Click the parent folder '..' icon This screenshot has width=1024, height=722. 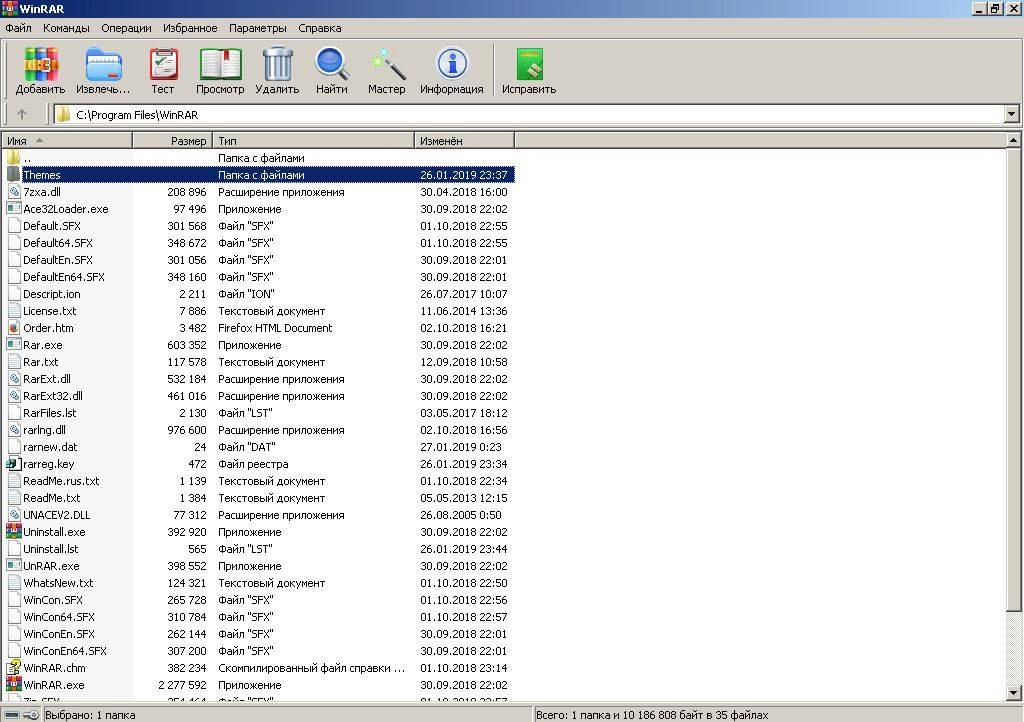tap(14, 157)
